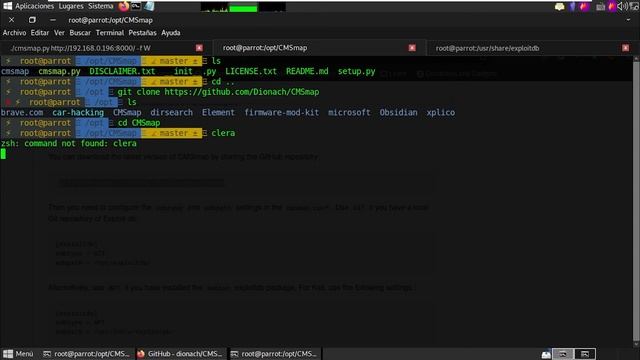The height and width of the screenshot is (360, 640).
Task: Open the Sistema menu
Action: [x=100, y=6]
